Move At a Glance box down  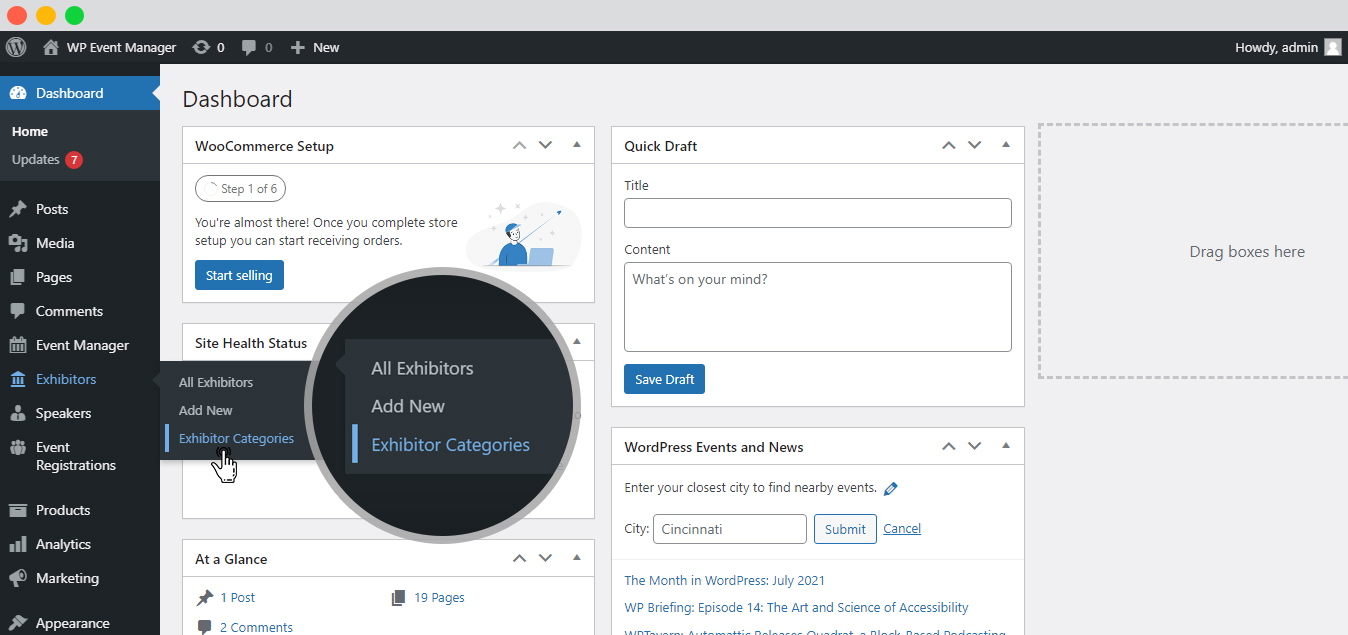click(545, 558)
